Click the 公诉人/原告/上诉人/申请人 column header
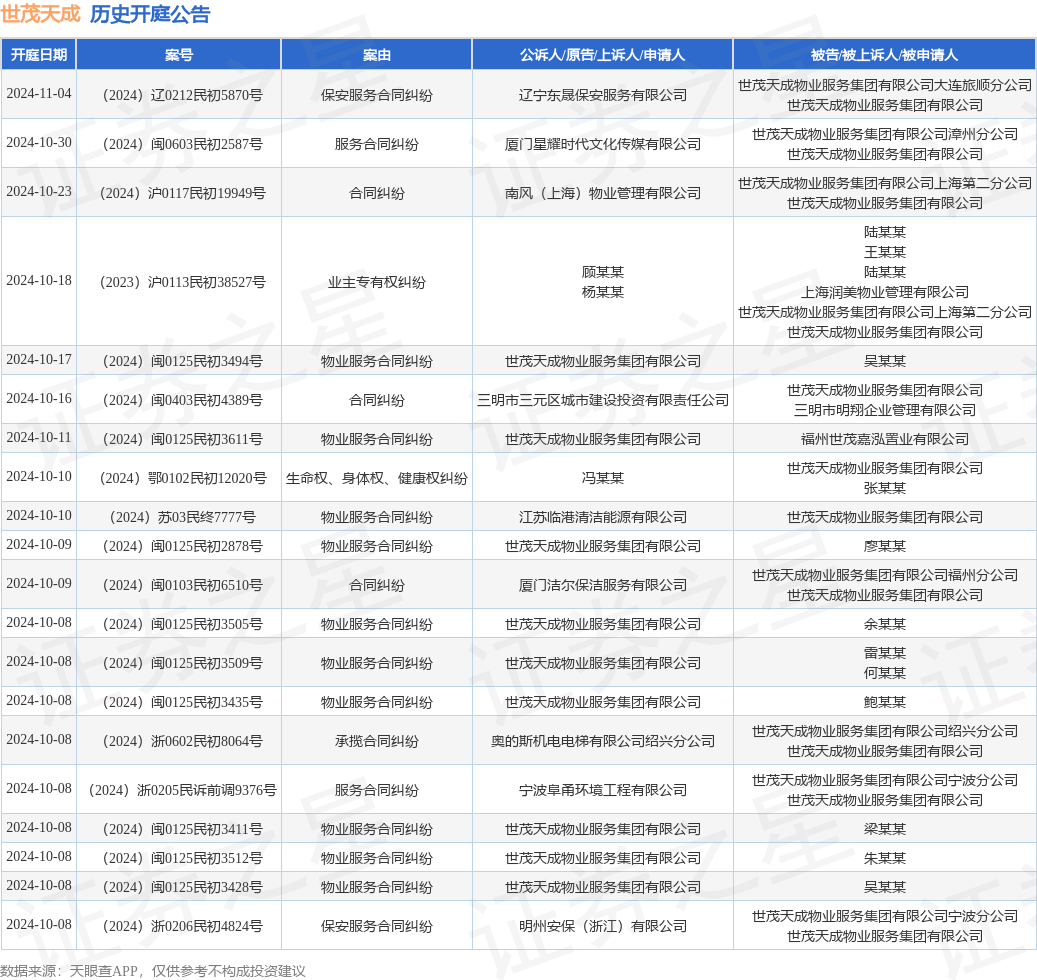This screenshot has width=1037, height=980. [x=602, y=55]
